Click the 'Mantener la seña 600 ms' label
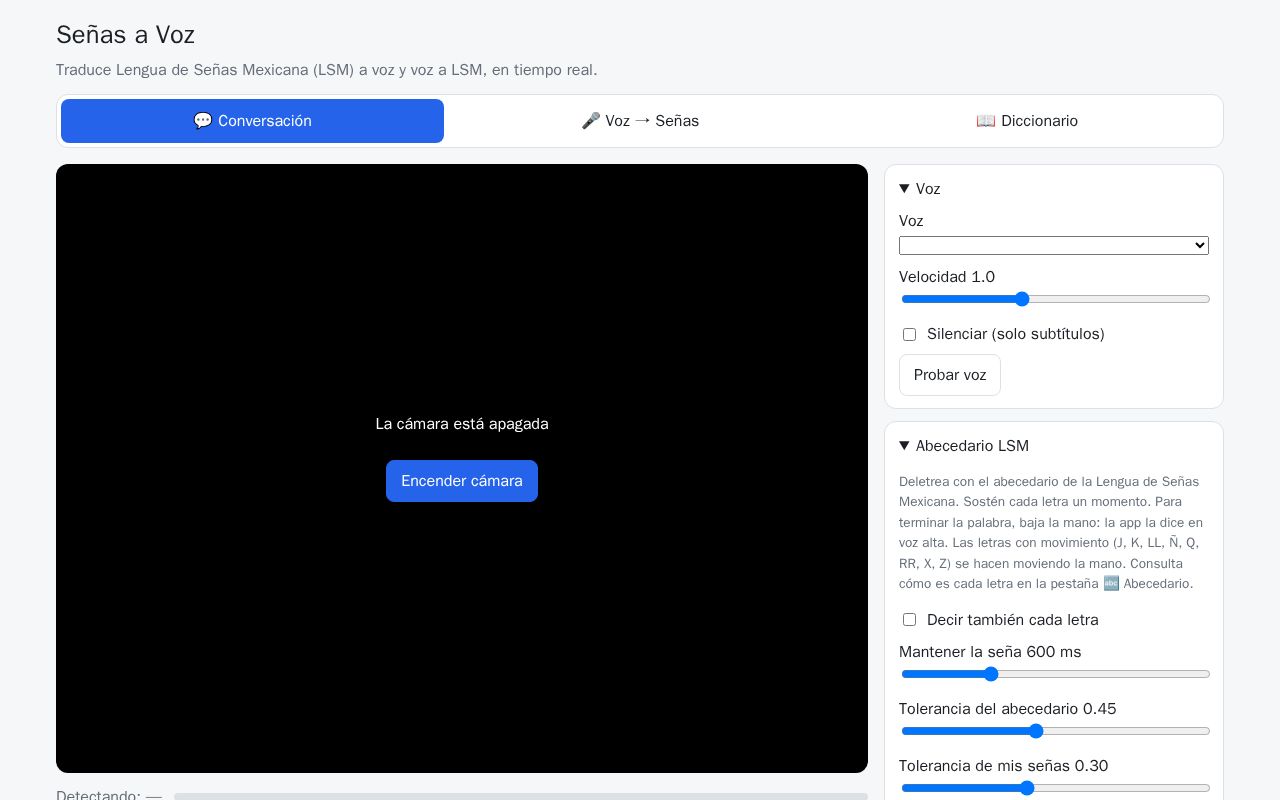The height and width of the screenshot is (800, 1280). click(x=990, y=652)
